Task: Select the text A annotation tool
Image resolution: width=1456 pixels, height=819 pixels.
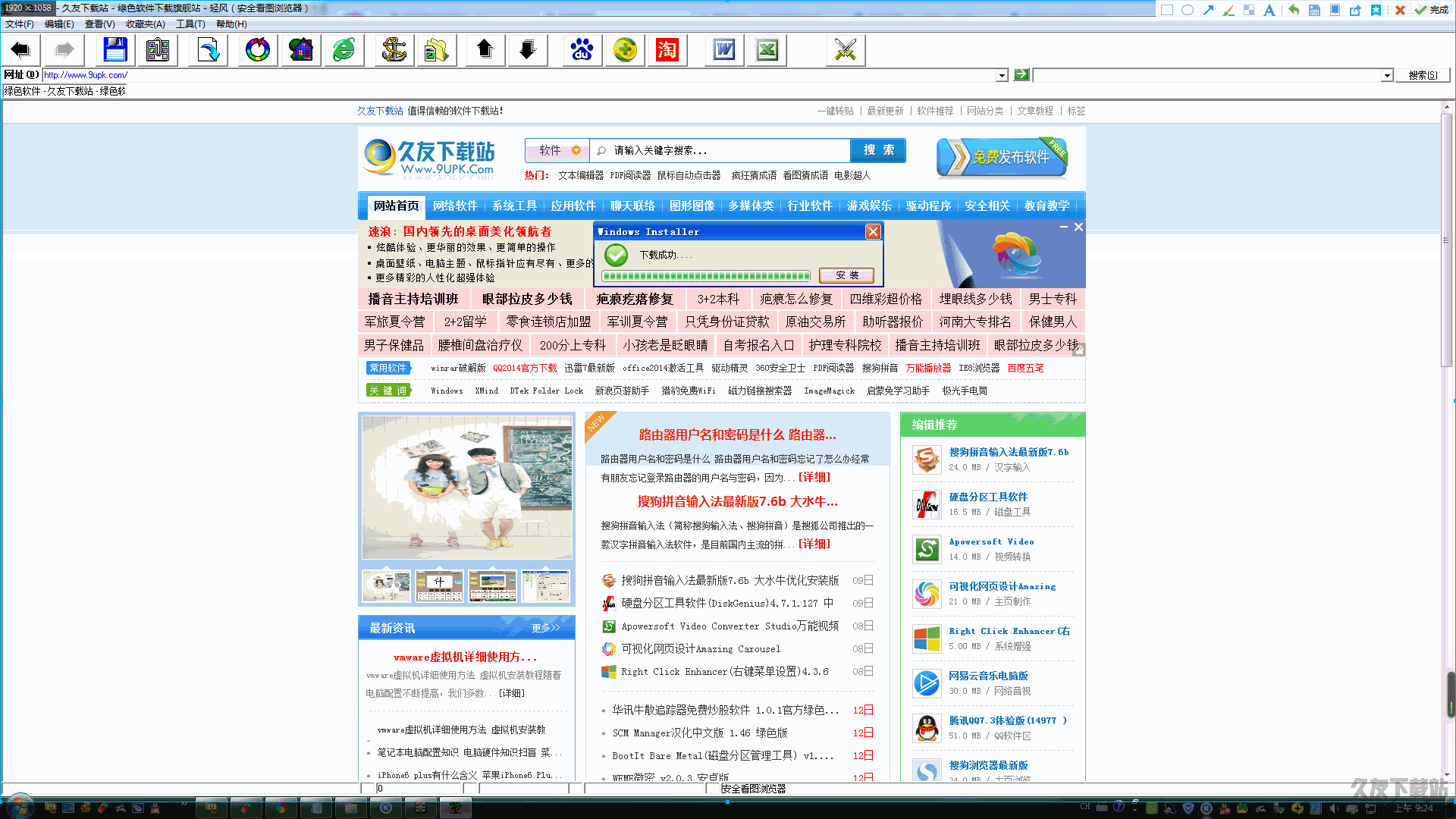Action: (1269, 9)
